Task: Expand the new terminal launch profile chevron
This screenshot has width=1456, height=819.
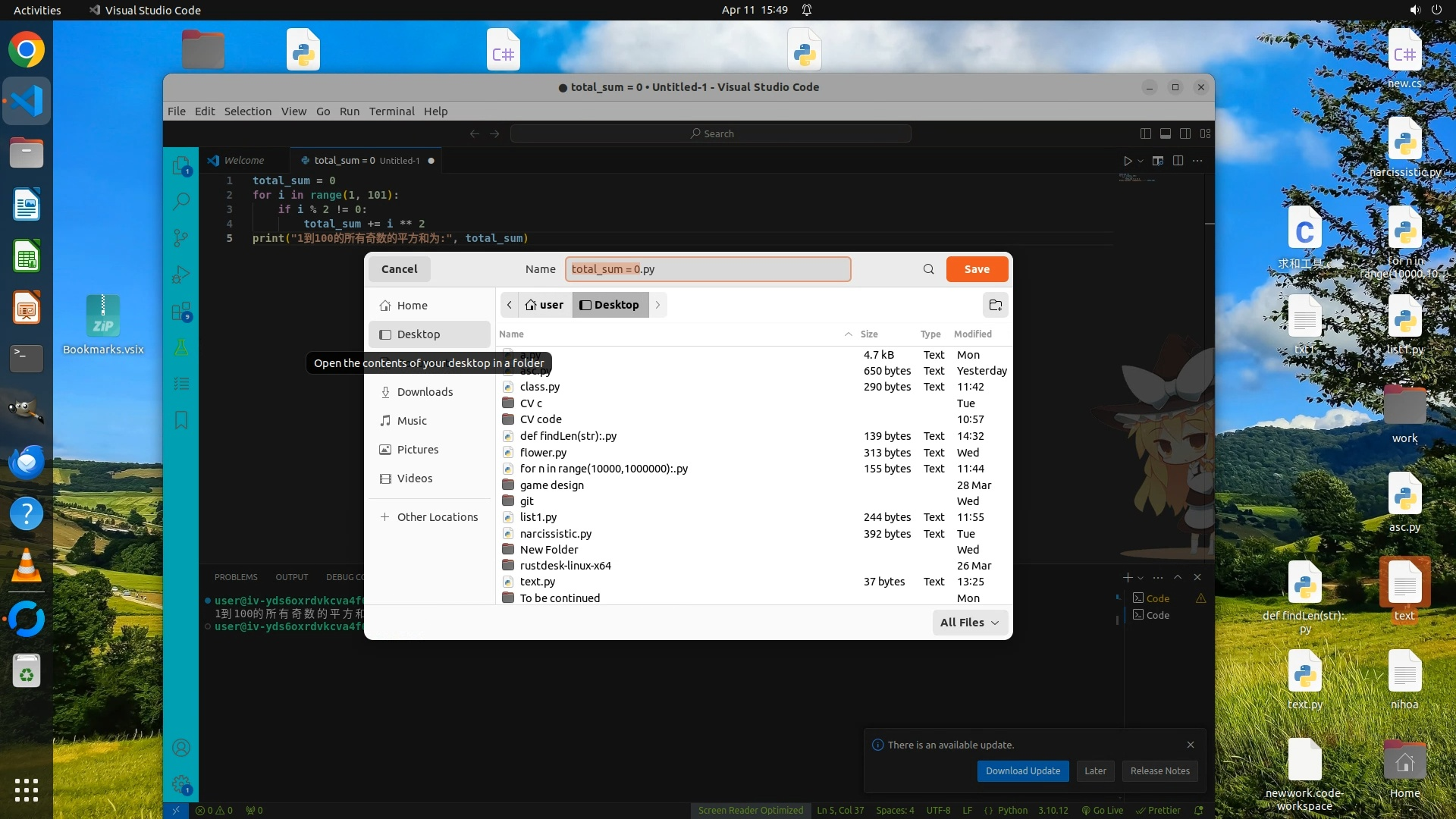Action: [x=1141, y=578]
